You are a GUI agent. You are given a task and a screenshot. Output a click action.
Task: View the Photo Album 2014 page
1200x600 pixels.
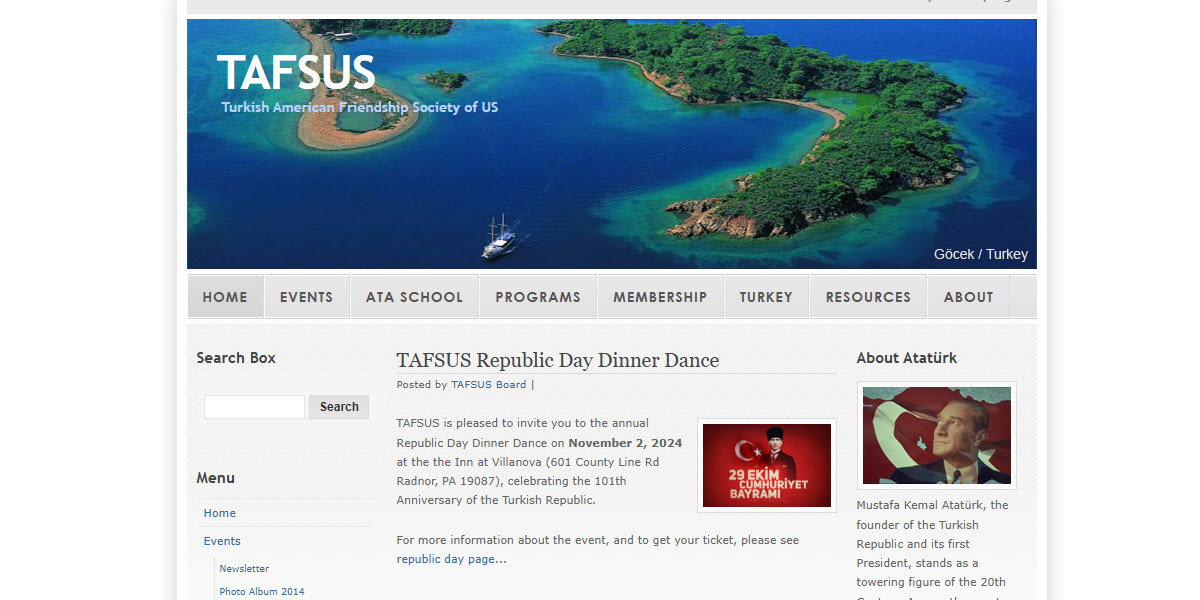[261, 591]
